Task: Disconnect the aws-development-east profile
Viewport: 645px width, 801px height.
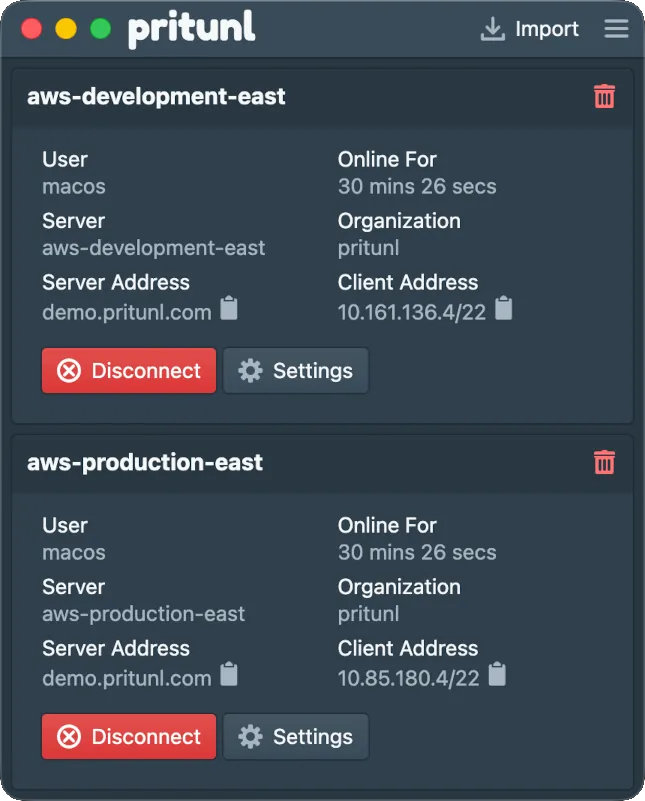Action: click(128, 370)
